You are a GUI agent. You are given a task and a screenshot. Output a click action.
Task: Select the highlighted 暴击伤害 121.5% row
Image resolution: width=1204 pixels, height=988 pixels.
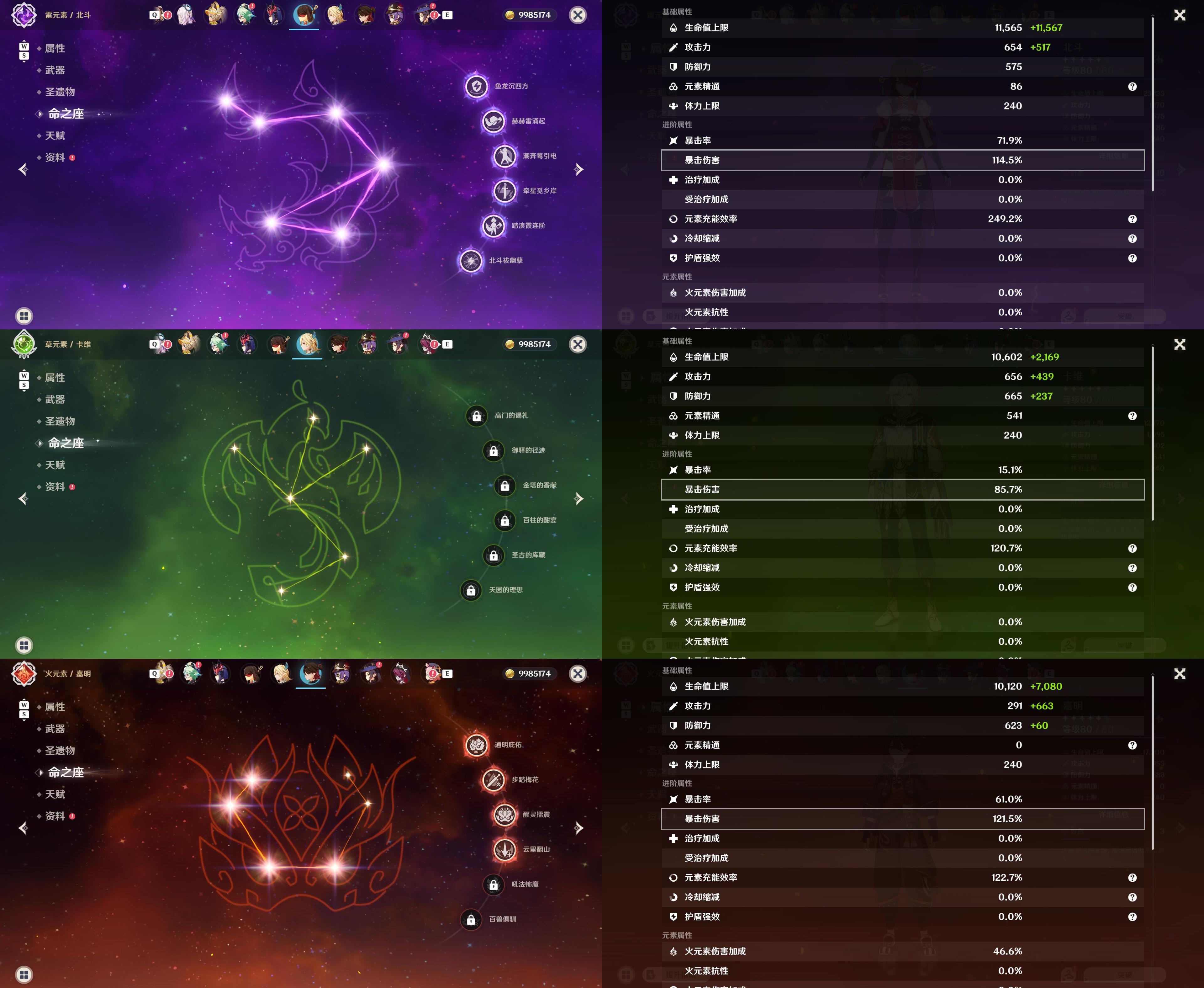click(x=902, y=818)
